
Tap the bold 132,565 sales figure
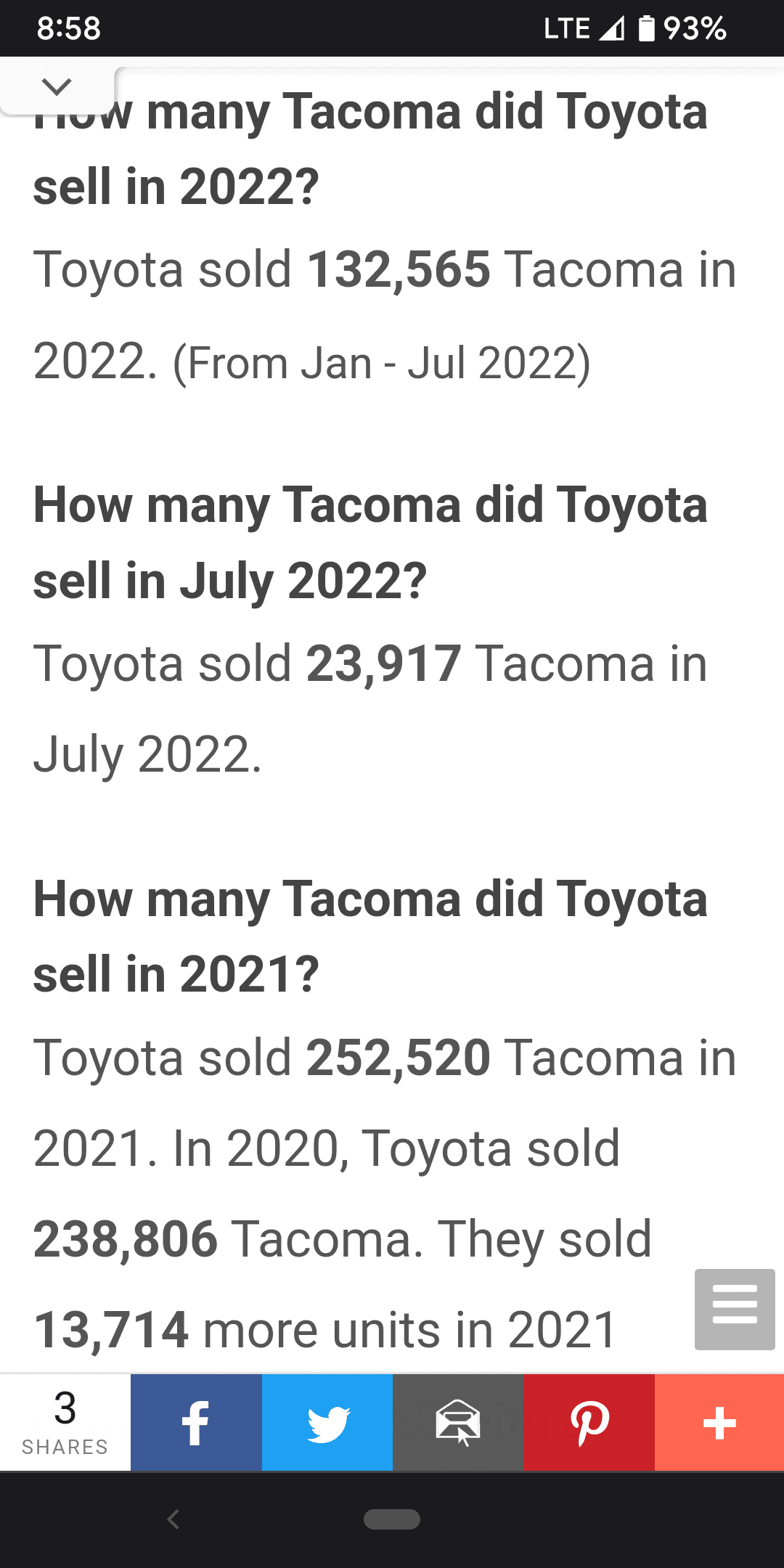(399, 269)
